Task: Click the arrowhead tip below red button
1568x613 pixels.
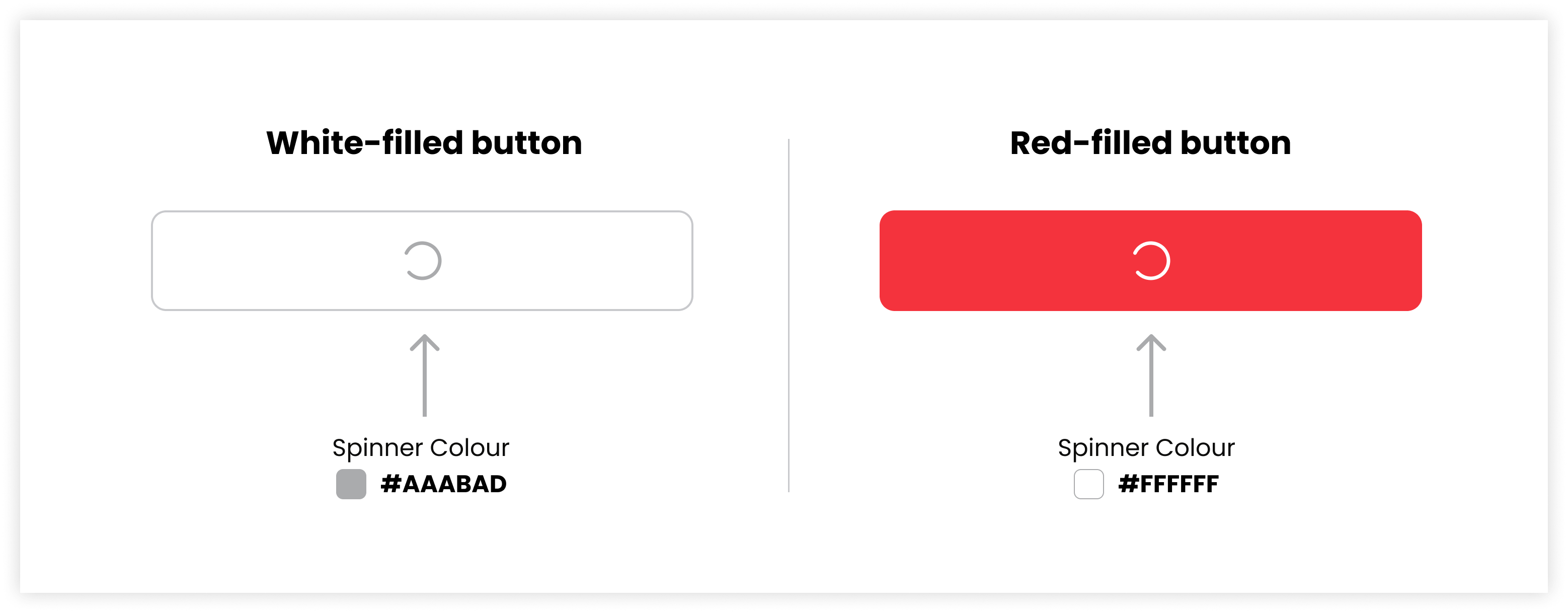Action: point(1151,336)
